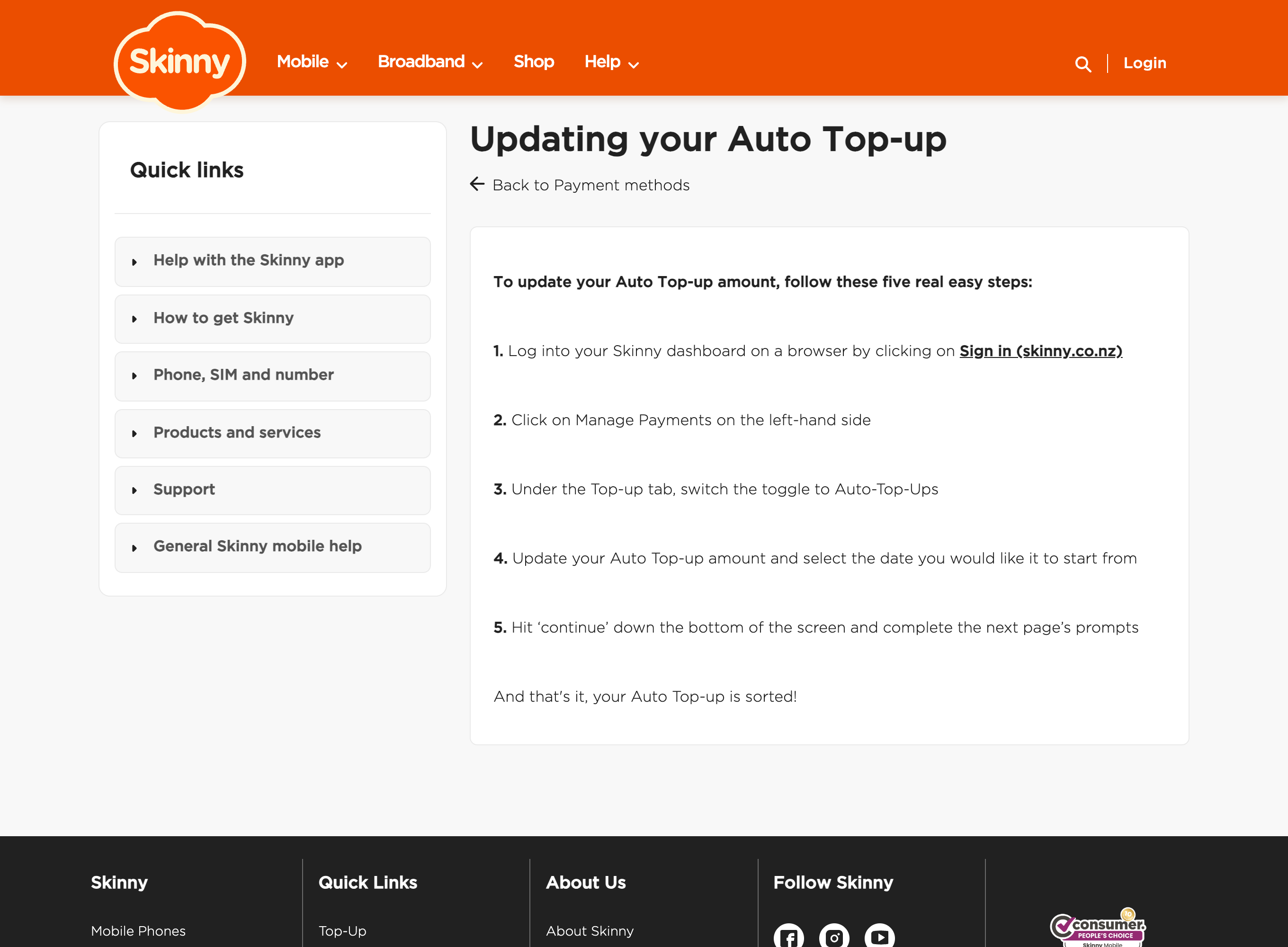
Task: Click the 'Quick Links' footer heading
Action: pyautogui.click(x=367, y=882)
